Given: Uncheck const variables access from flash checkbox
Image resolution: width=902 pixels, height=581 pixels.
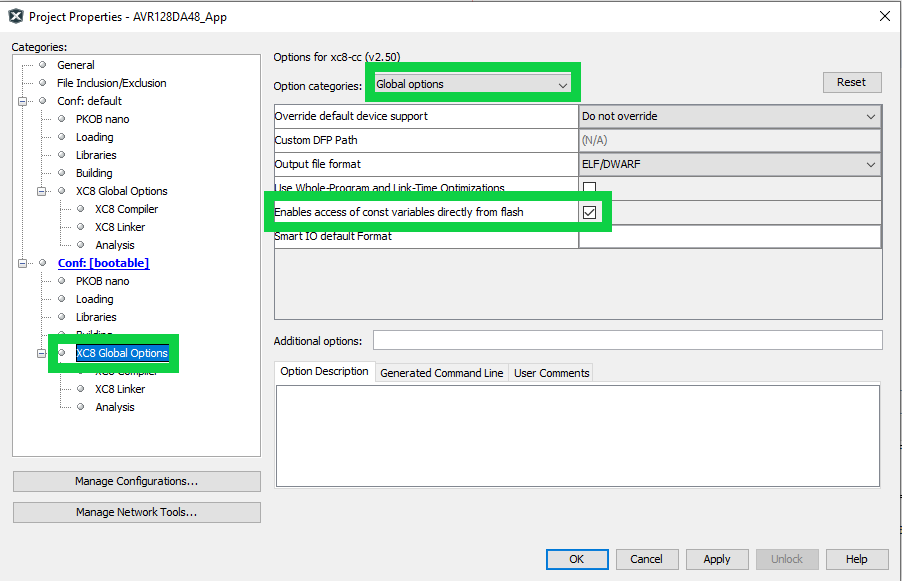Looking at the screenshot, I should point(589,212).
